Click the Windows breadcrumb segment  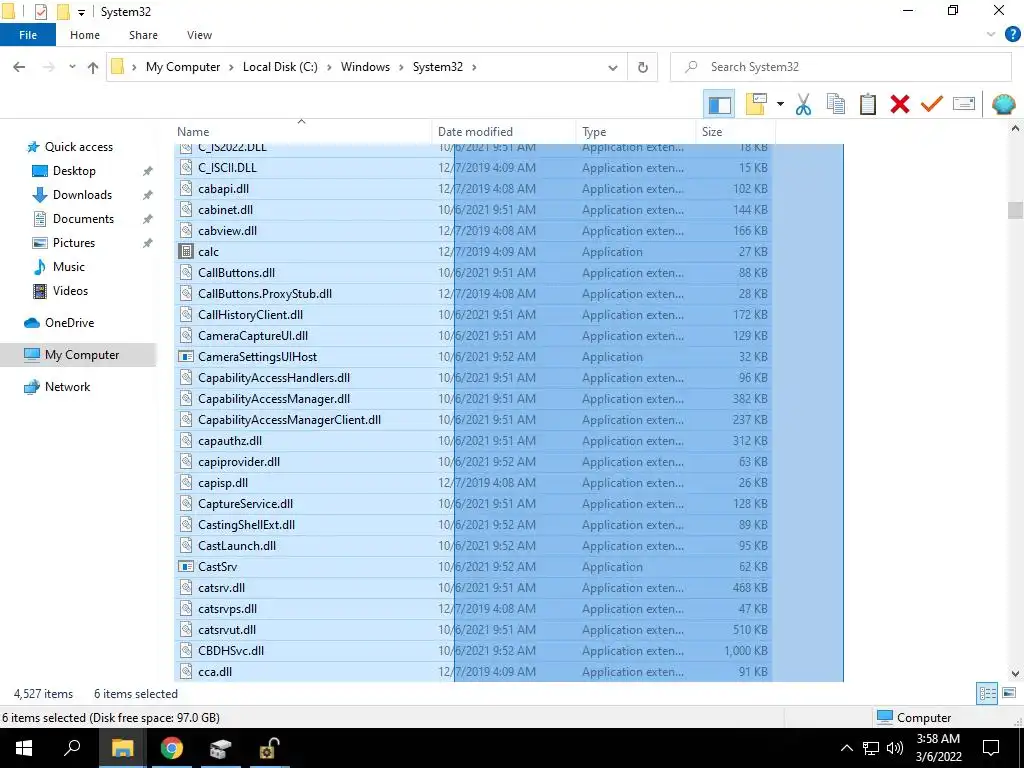coord(365,67)
